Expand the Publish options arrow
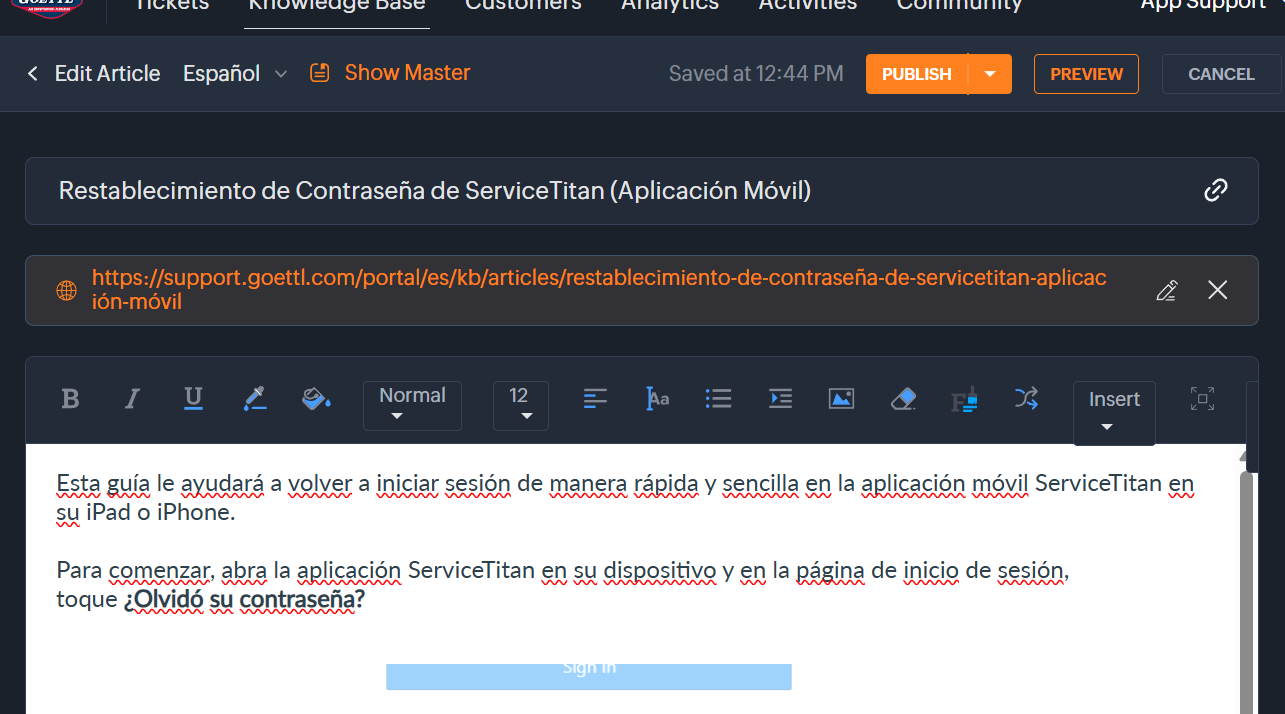1285x714 pixels. (990, 74)
